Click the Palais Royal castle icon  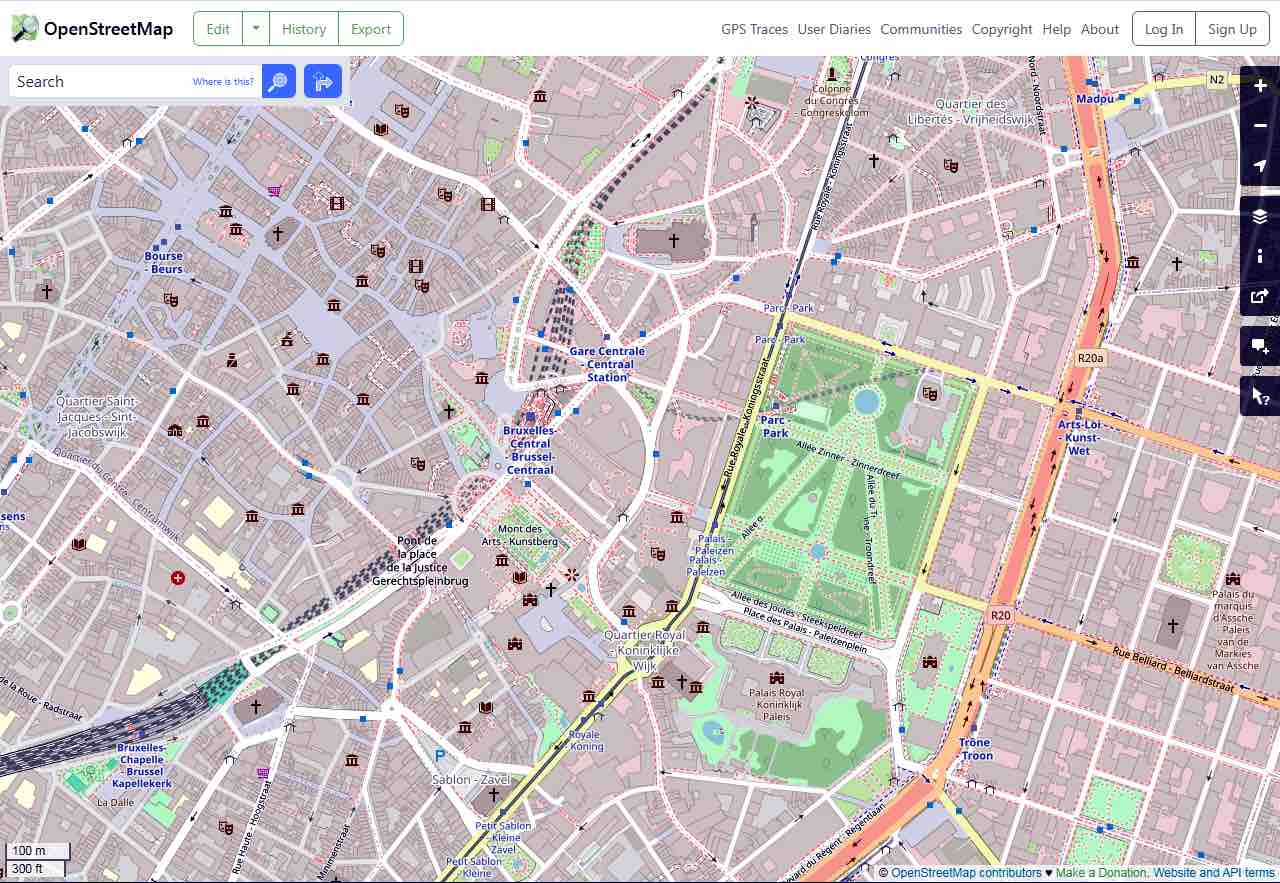pyautogui.click(x=777, y=677)
